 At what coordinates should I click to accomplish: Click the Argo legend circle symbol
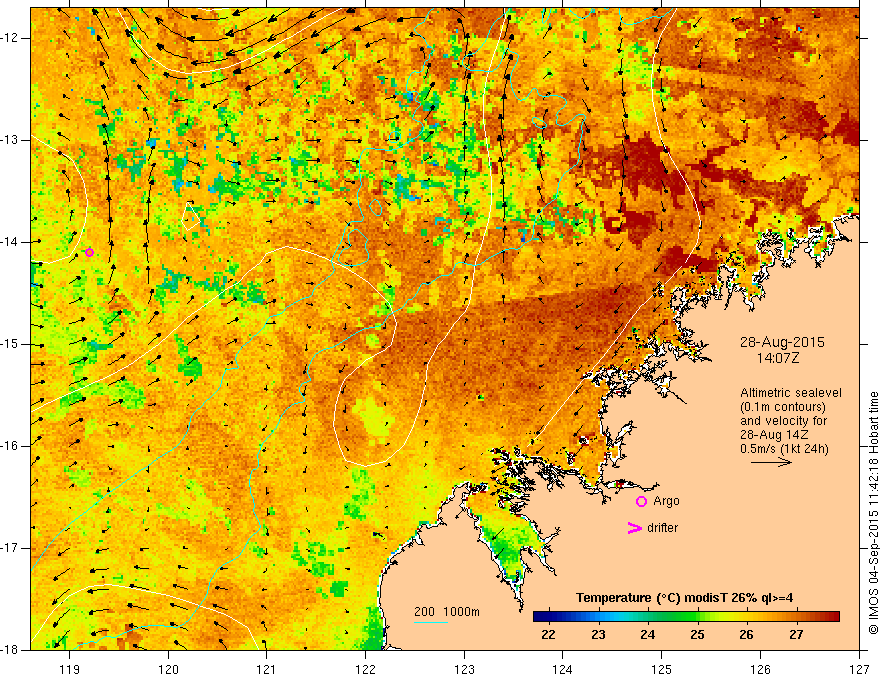tap(641, 502)
